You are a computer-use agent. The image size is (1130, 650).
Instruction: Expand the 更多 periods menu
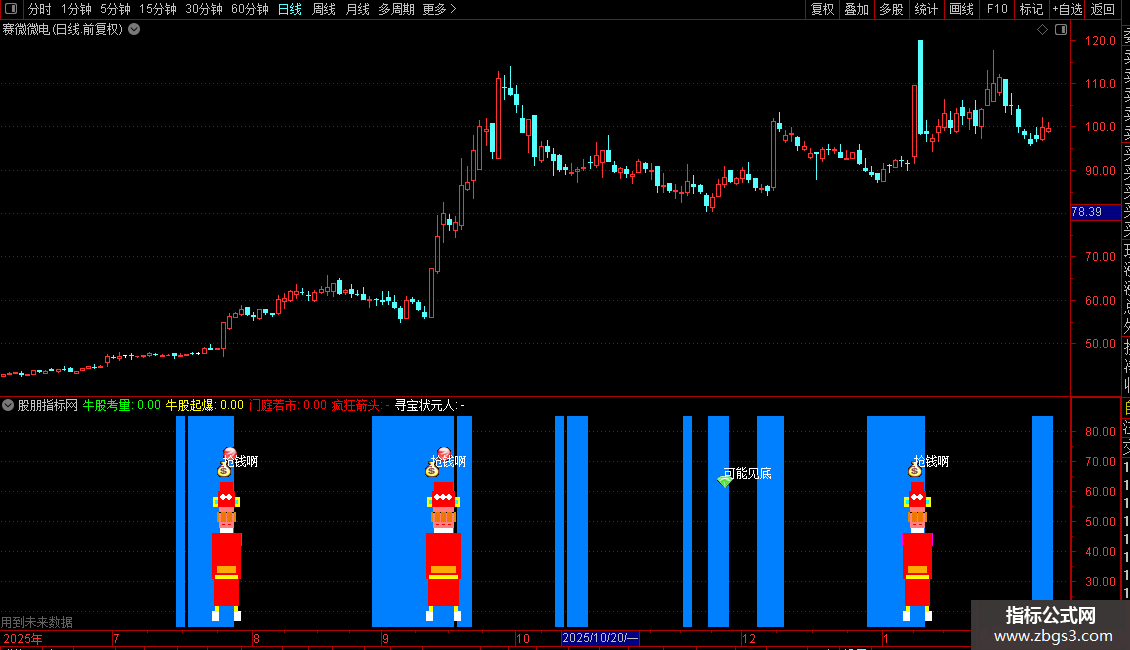coord(439,9)
